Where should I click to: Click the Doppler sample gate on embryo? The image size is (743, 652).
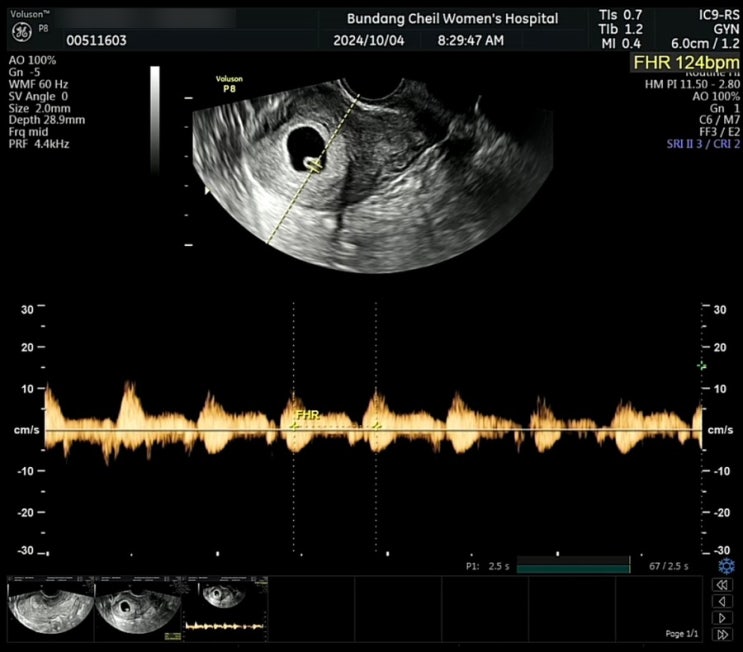(x=314, y=164)
